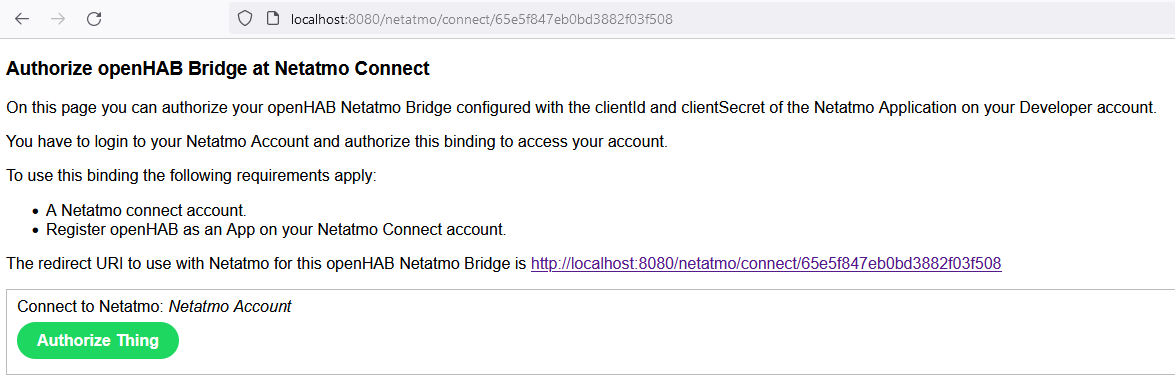Click the "Register openHAB as an App" bullet

(x=276, y=230)
